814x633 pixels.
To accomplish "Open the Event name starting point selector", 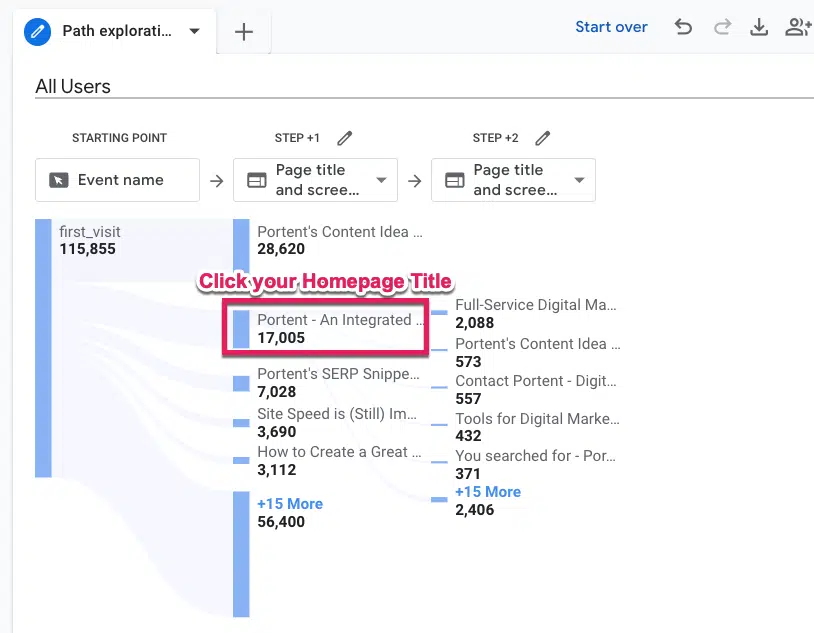I will (117, 180).
